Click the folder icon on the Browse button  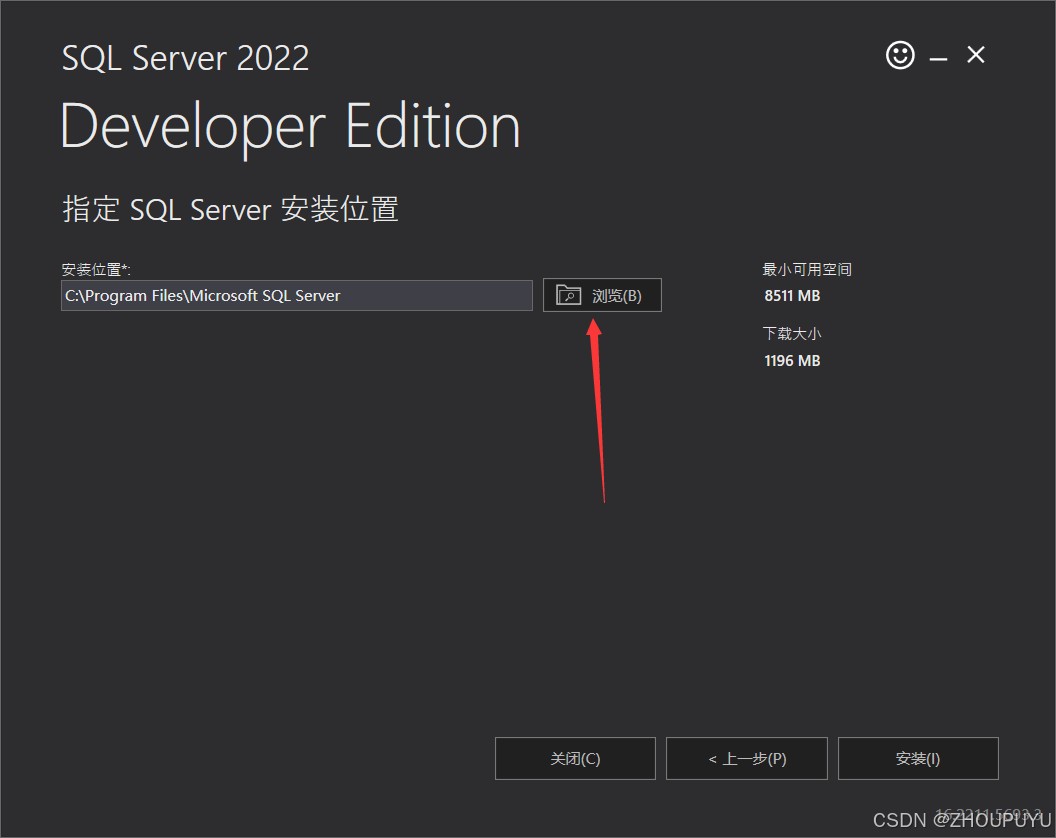tap(568, 295)
